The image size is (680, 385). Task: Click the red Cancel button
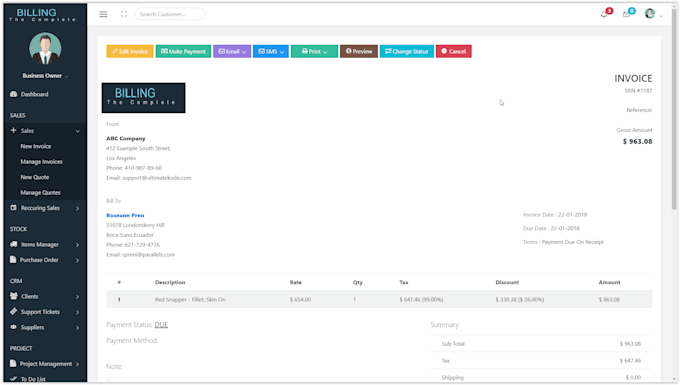(x=454, y=51)
